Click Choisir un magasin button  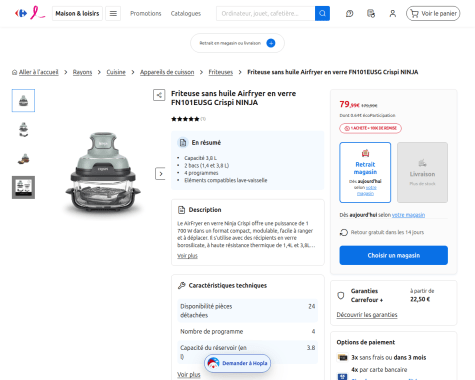394,255
